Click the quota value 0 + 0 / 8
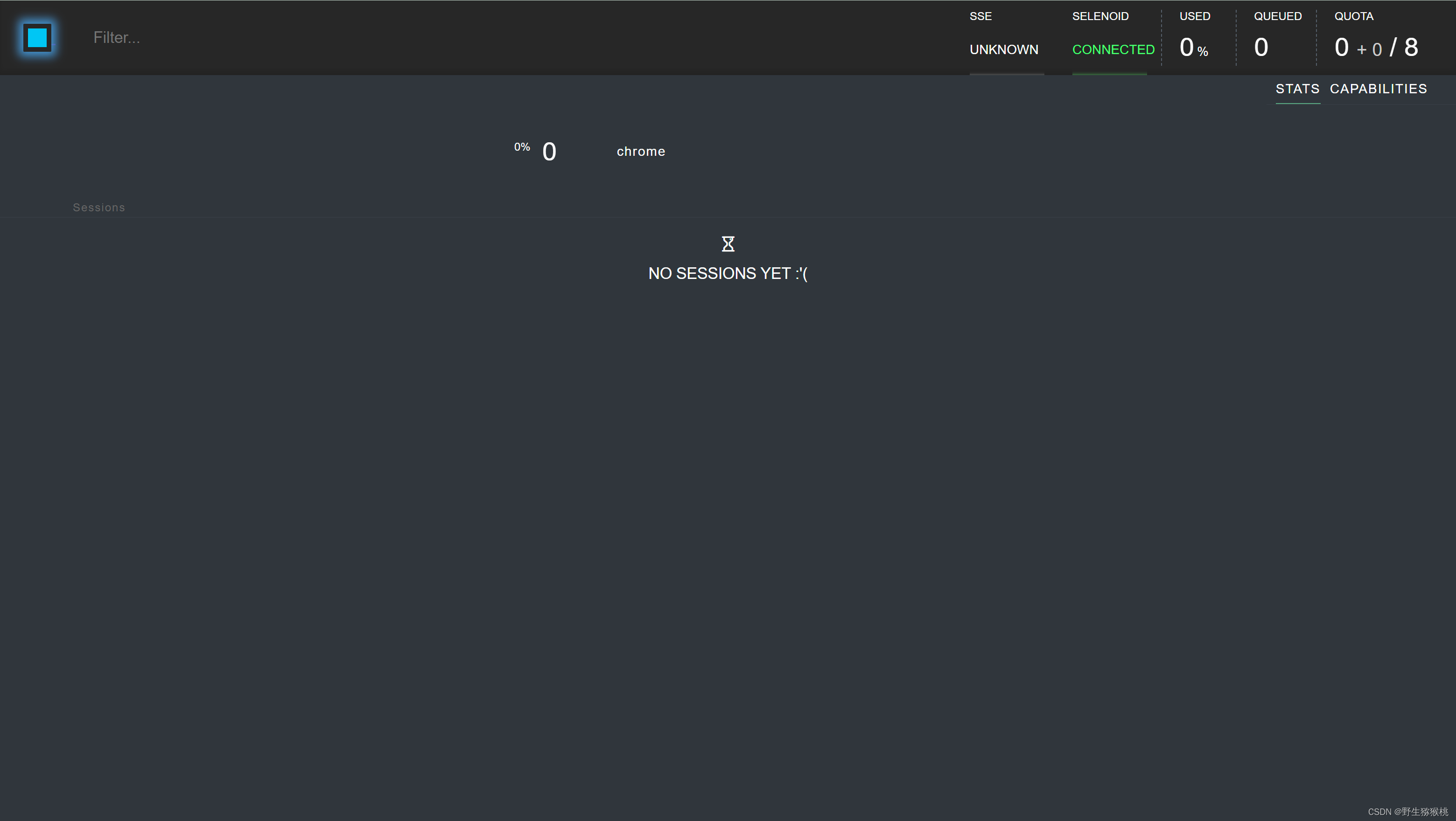Image resolution: width=1456 pixels, height=821 pixels. pos(1376,48)
